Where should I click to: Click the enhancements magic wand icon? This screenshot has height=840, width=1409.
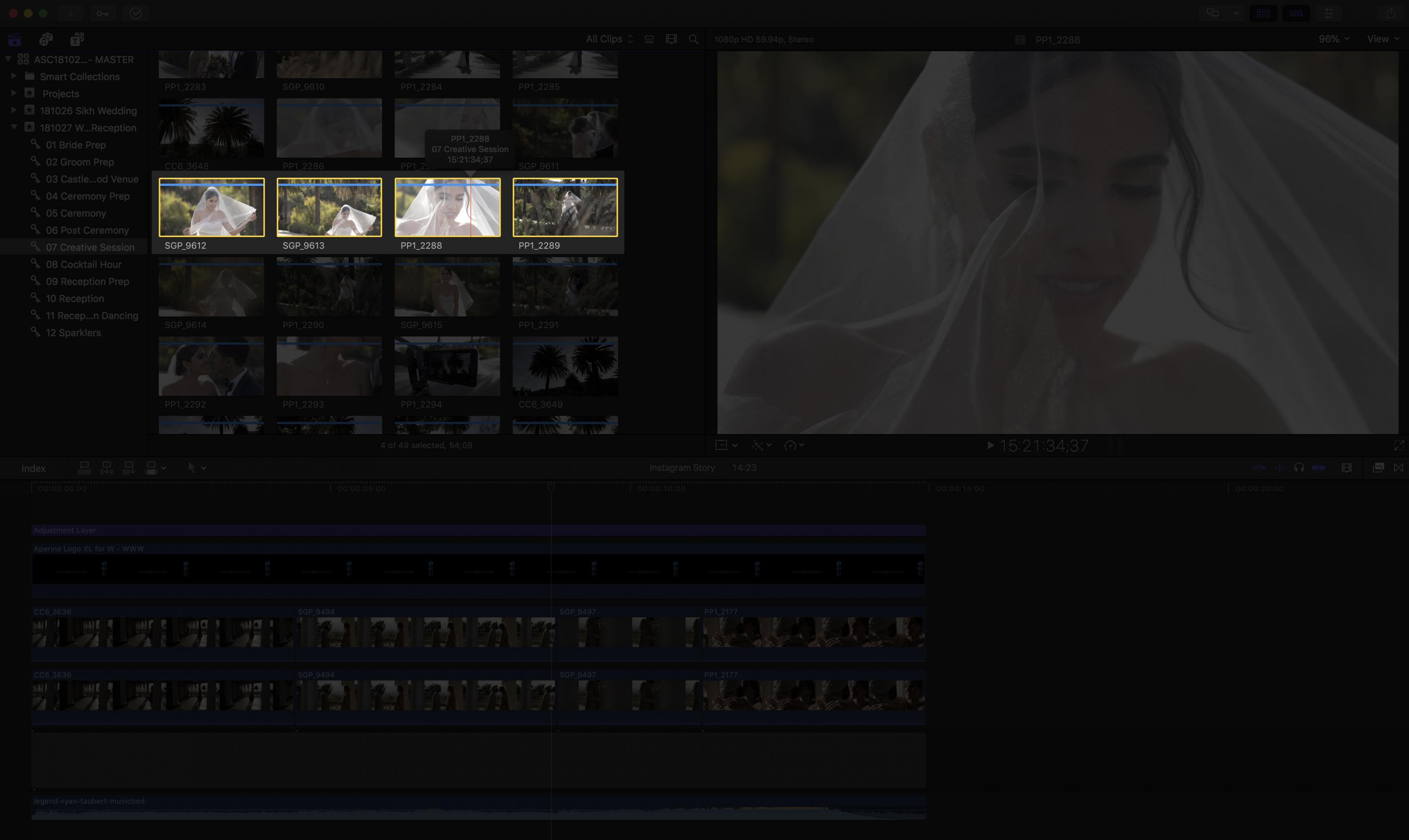(757, 445)
